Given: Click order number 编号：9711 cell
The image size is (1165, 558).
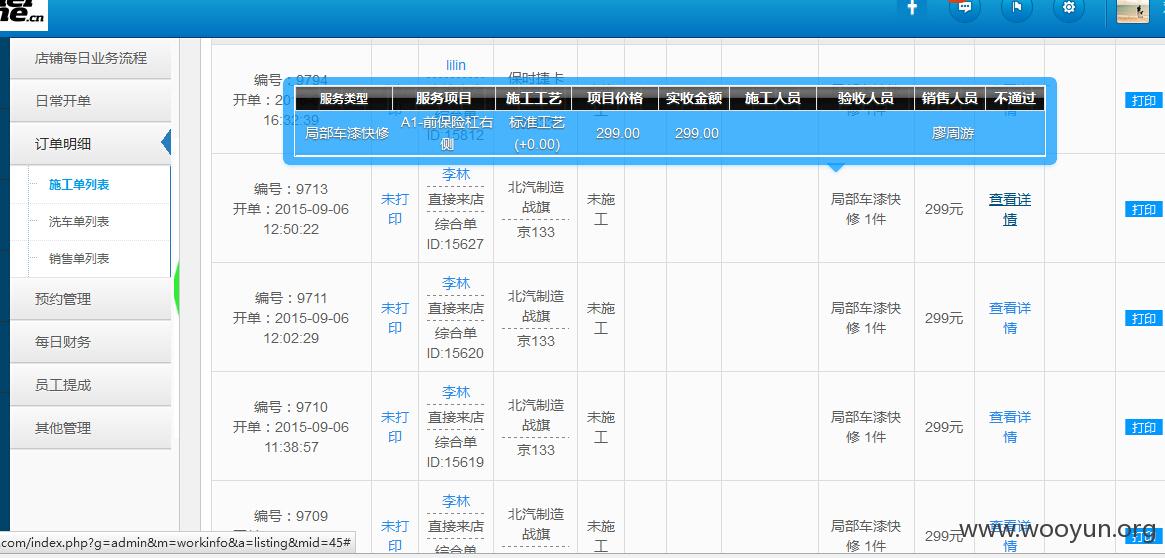Looking at the screenshot, I should click(x=291, y=298).
